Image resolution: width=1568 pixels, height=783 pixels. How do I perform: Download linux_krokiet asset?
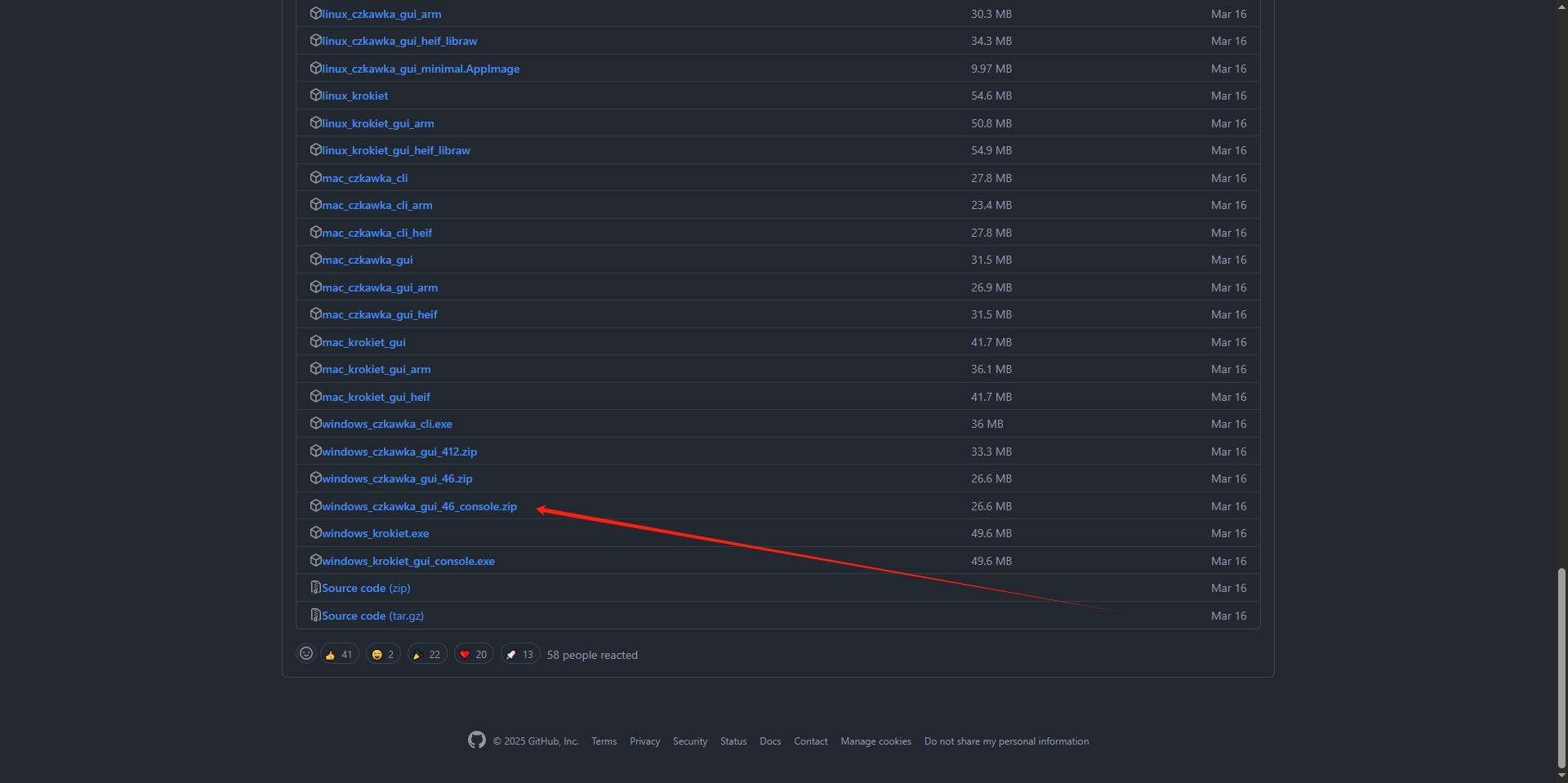click(355, 96)
